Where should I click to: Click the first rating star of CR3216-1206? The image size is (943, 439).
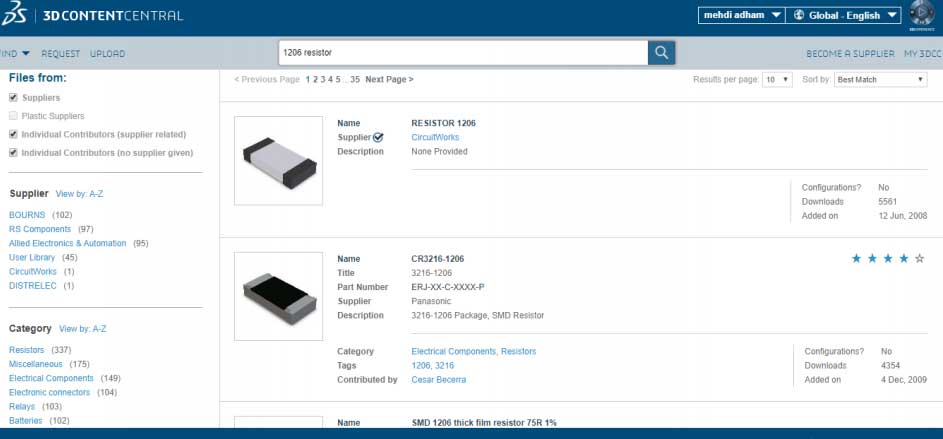[x=856, y=259]
